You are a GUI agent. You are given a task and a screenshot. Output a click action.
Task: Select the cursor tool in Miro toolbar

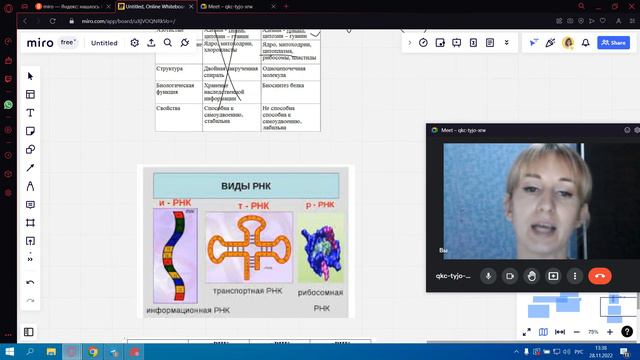click(x=30, y=76)
